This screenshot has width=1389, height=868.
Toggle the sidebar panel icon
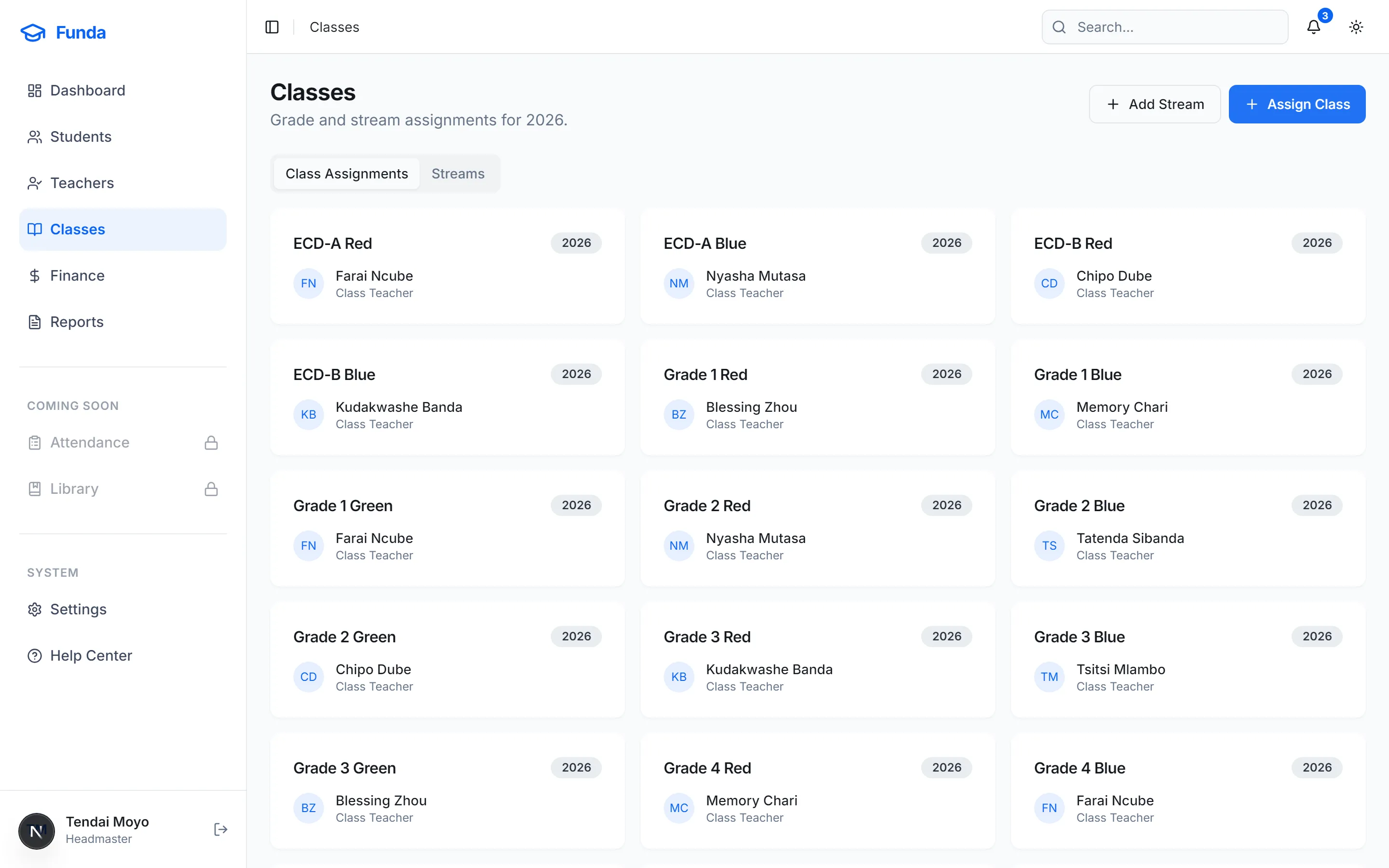point(272,27)
